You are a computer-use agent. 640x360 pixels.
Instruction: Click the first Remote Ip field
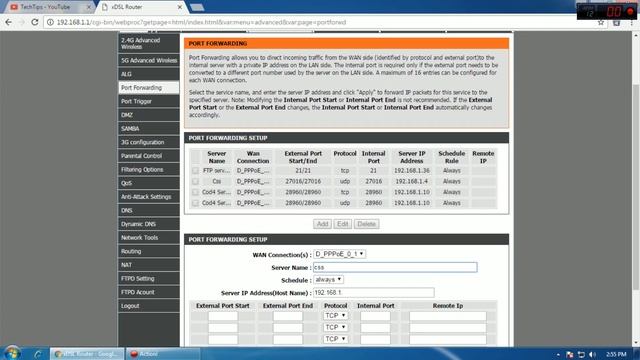[x=448, y=316]
